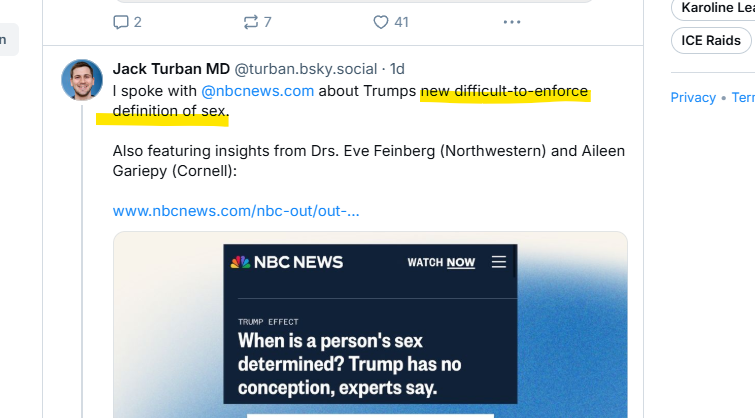Click the reply icon with 2 replies
The height and width of the screenshot is (418, 755).
pyautogui.click(x=120, y=22)
